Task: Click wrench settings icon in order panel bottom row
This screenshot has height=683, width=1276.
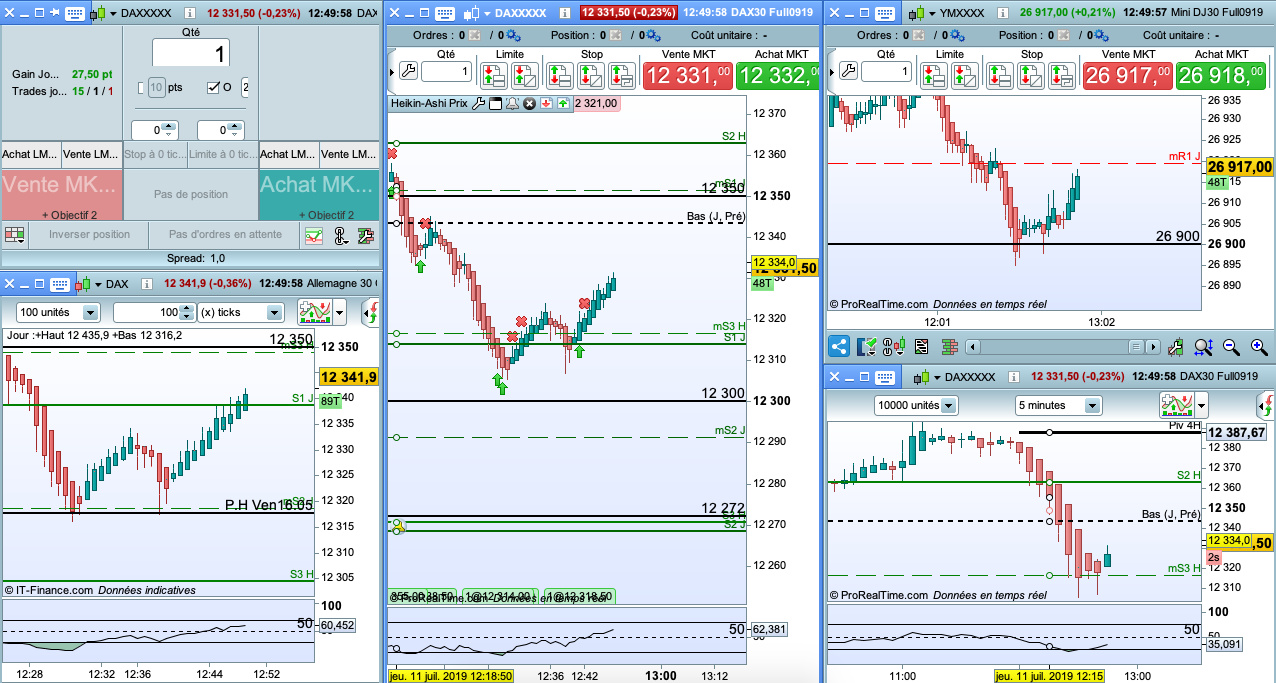Action: pos(365,236)
